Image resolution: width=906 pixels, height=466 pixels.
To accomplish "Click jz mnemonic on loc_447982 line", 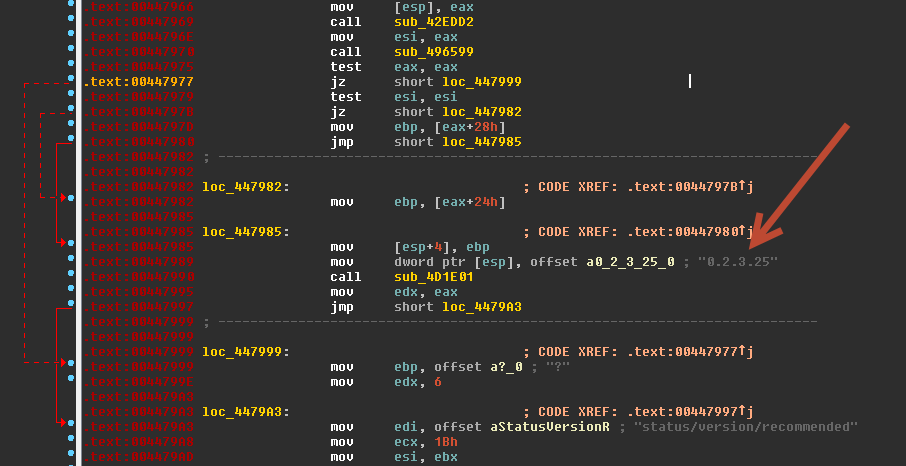I will [338, 112].
